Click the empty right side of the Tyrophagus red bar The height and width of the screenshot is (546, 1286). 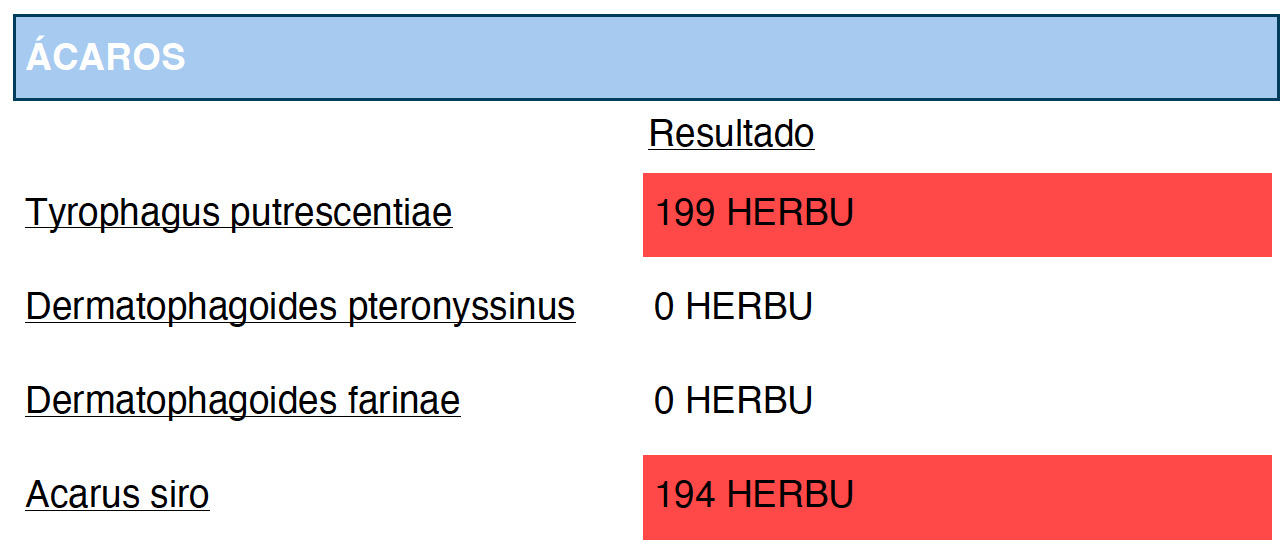click(1063, 215)
